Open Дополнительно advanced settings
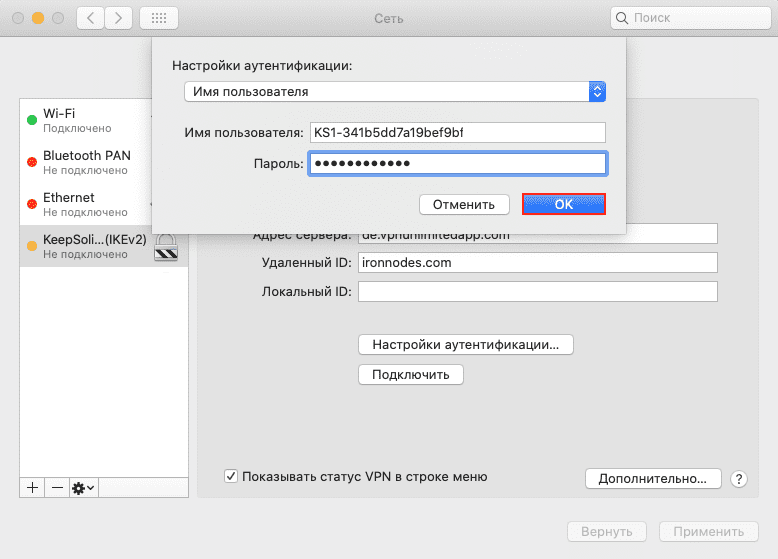Screen dimensions: 778x559 652,479
